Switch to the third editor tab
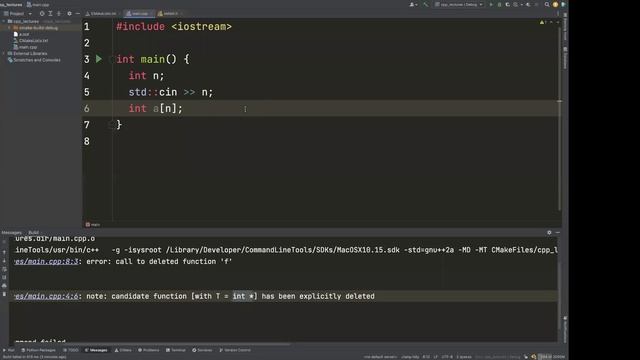The image size is (640, 360). coord(169,13)
